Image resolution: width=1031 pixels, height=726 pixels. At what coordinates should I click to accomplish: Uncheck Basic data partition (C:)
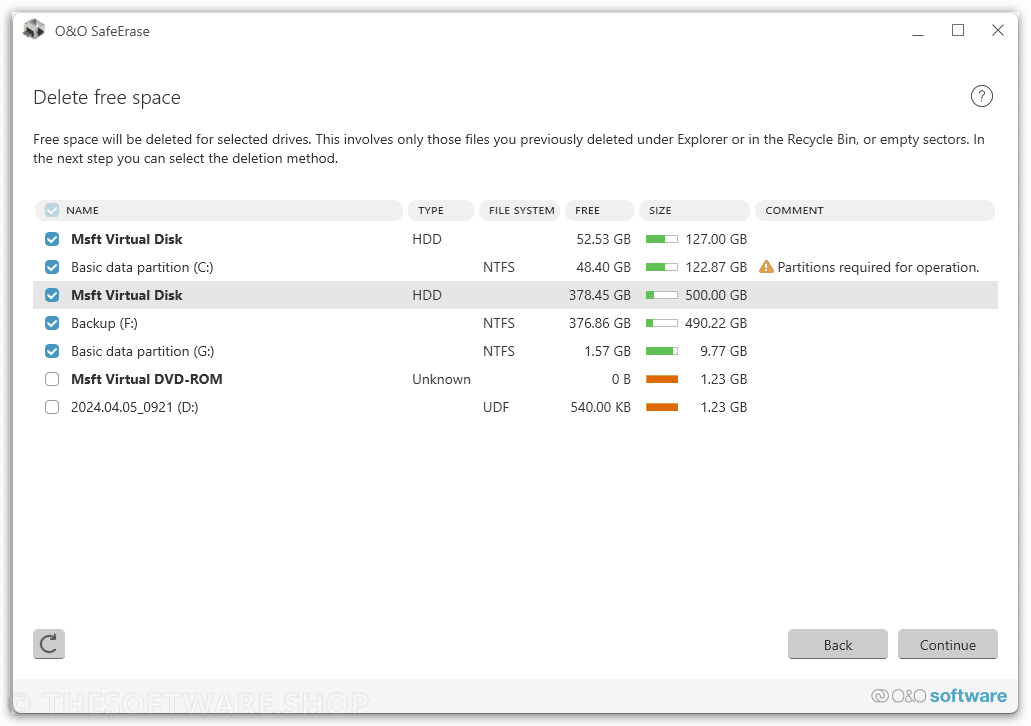pos(52,267)
